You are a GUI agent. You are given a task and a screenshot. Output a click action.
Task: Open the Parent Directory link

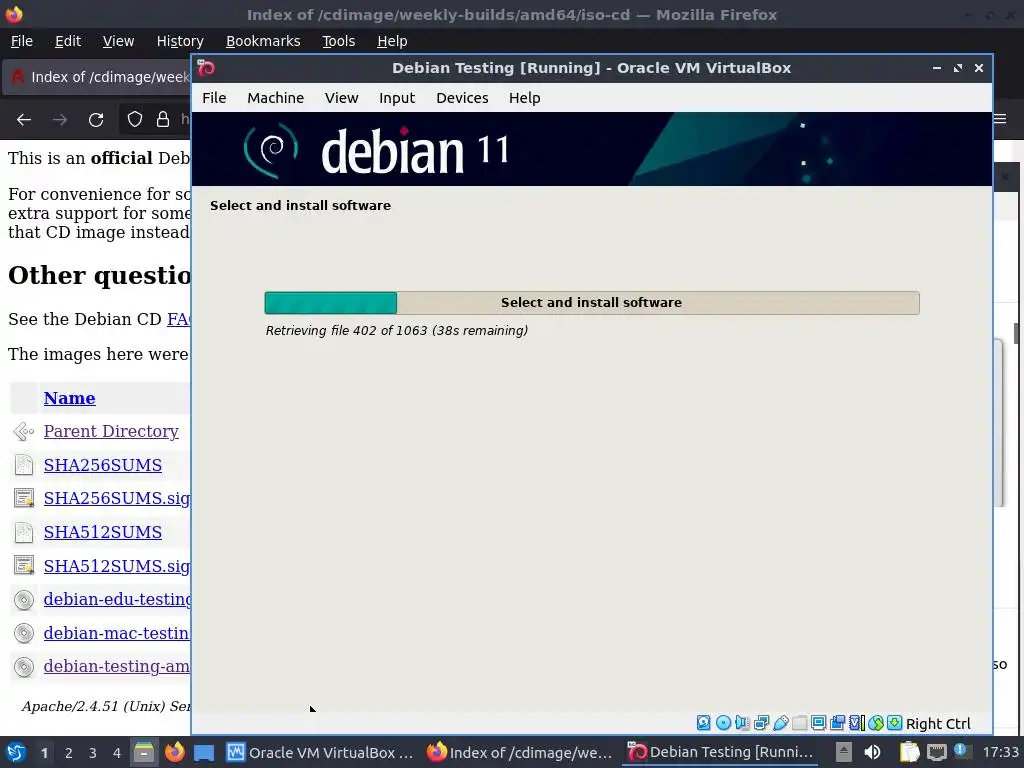pyautogui.click(x=111, y=431)
